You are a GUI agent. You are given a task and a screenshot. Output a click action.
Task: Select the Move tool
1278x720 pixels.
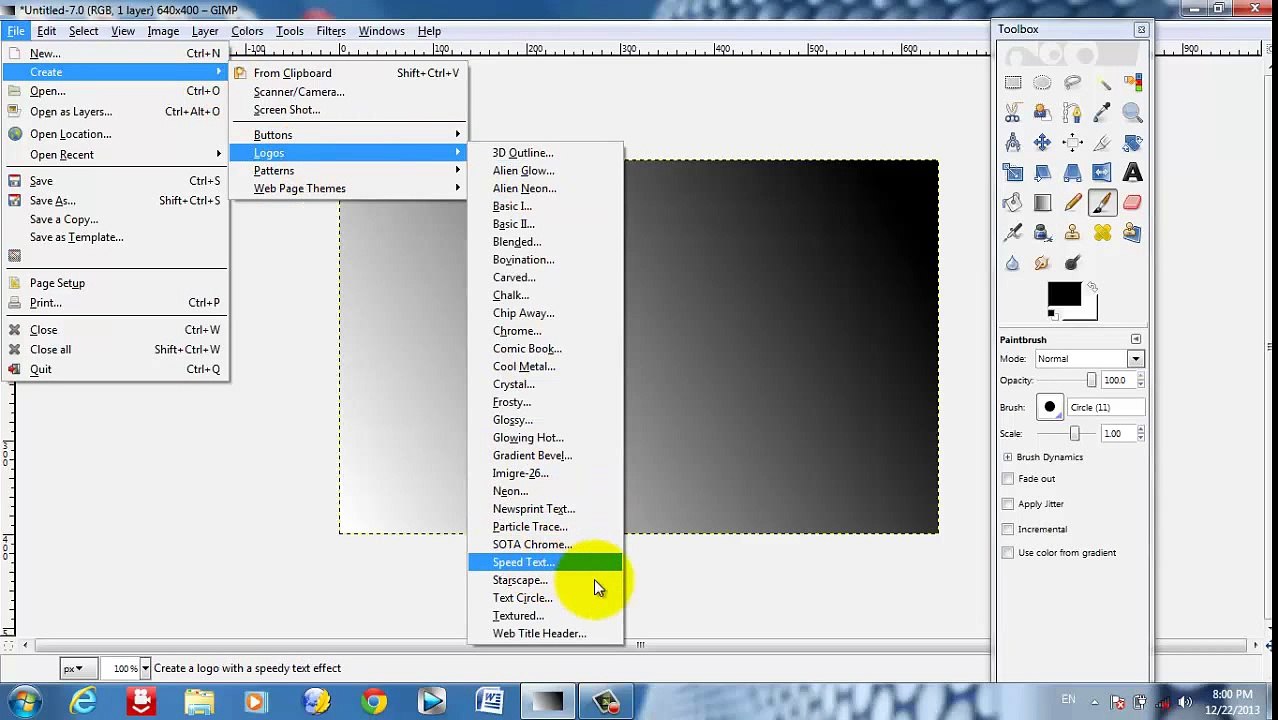coord(1042,143)
